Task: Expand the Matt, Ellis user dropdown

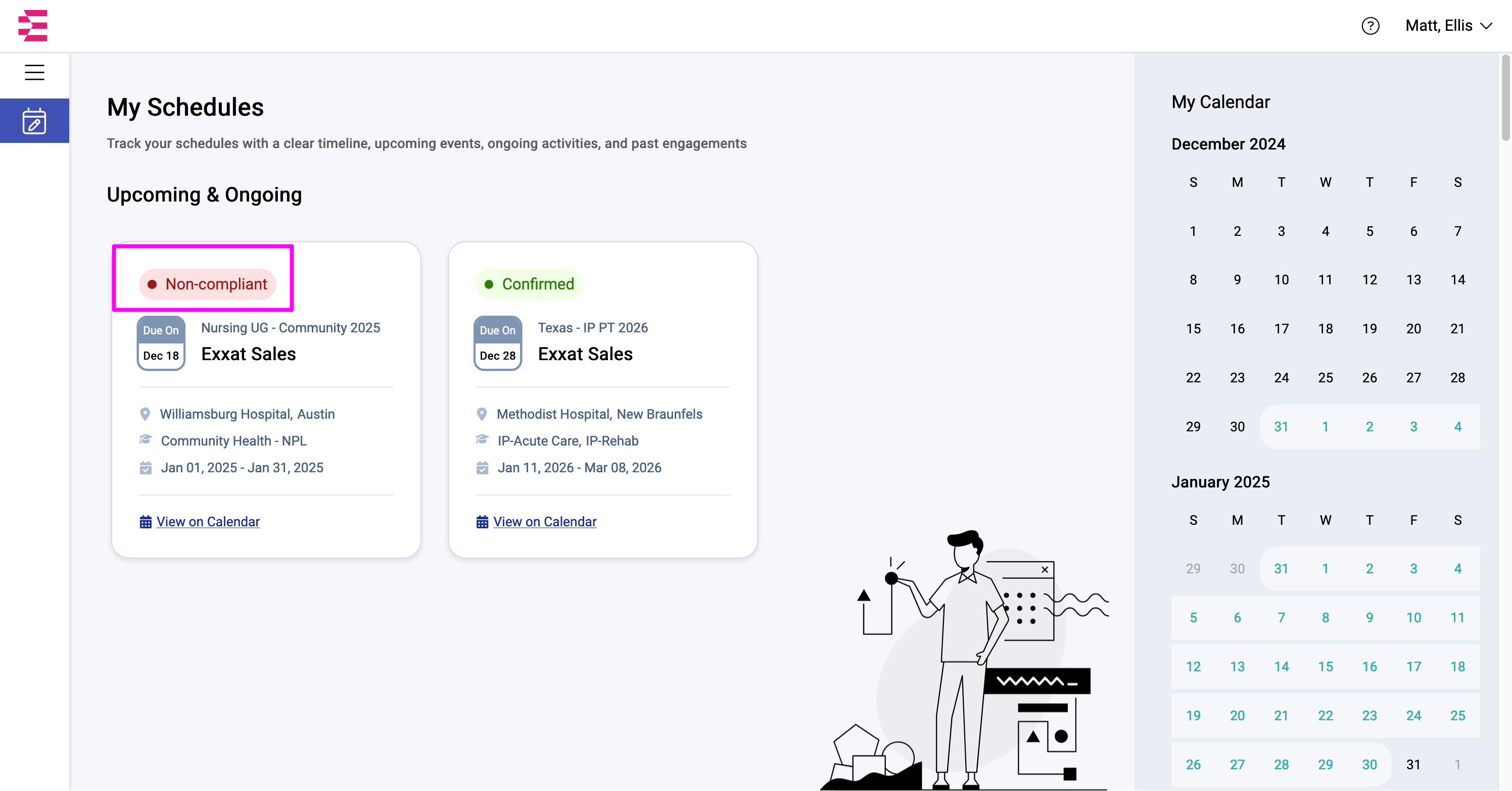Action: point(1449,26)
